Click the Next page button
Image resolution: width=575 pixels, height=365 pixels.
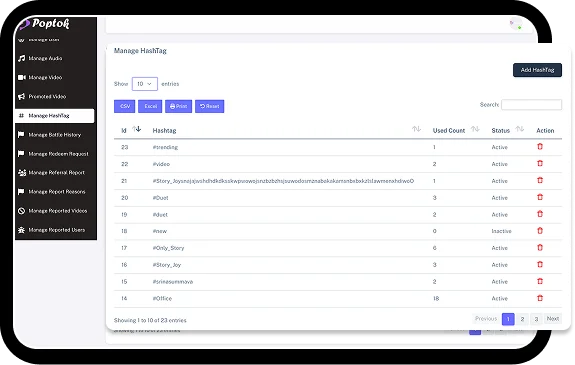[x=553, y=319]
